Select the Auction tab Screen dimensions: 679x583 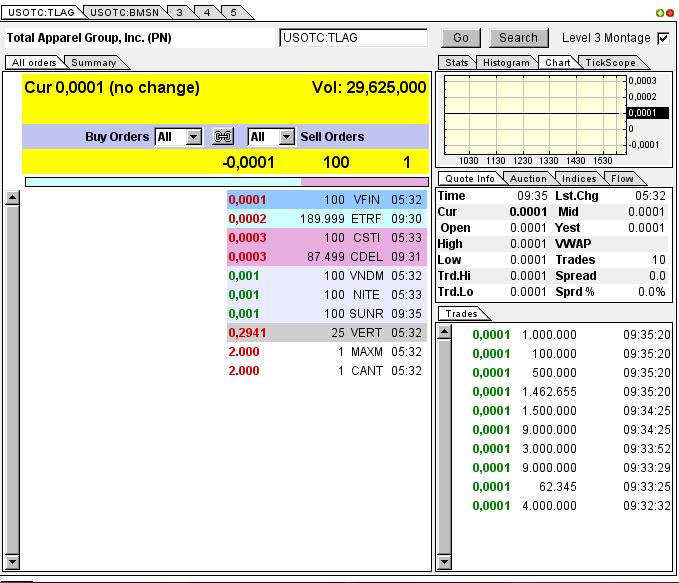528,178
